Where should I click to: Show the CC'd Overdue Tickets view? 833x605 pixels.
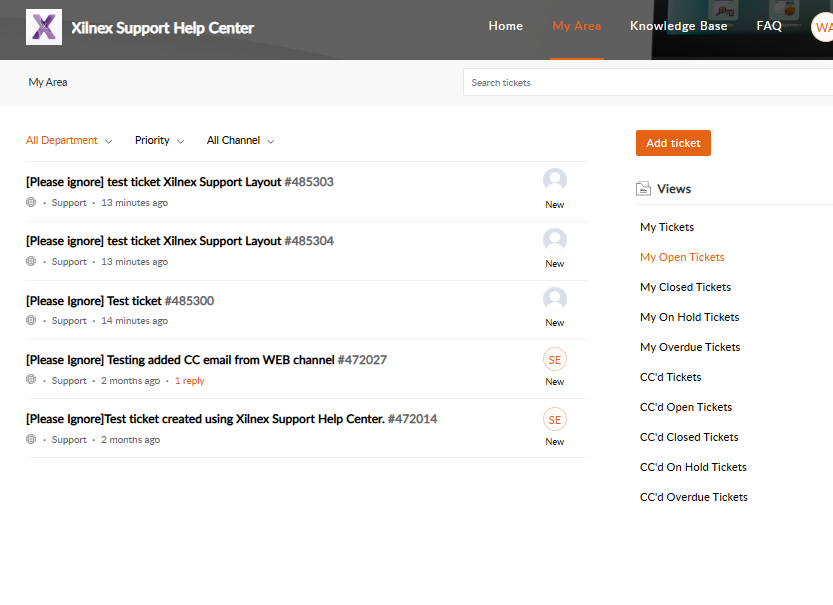coord(693,497)
